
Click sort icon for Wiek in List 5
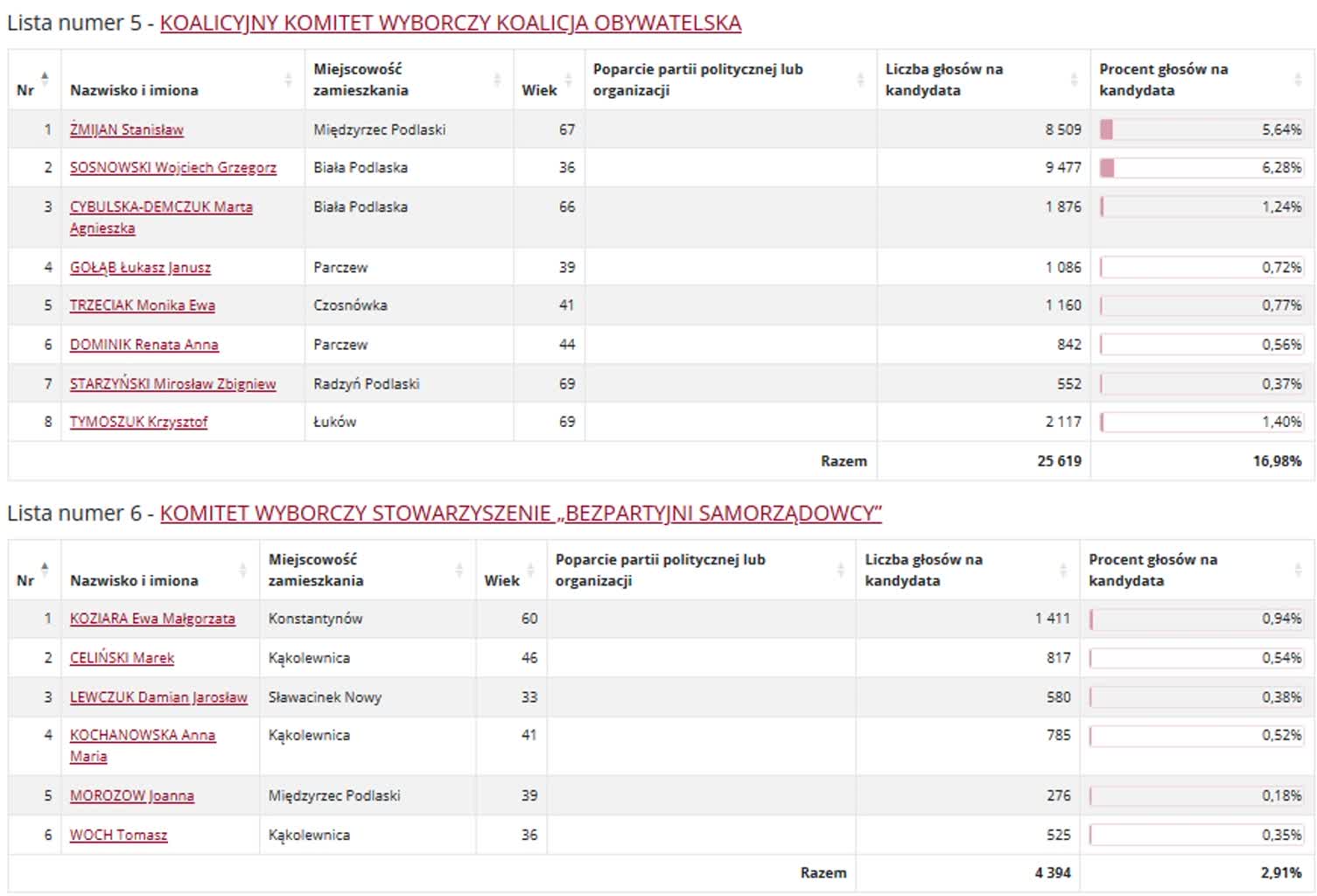[568, 80]
